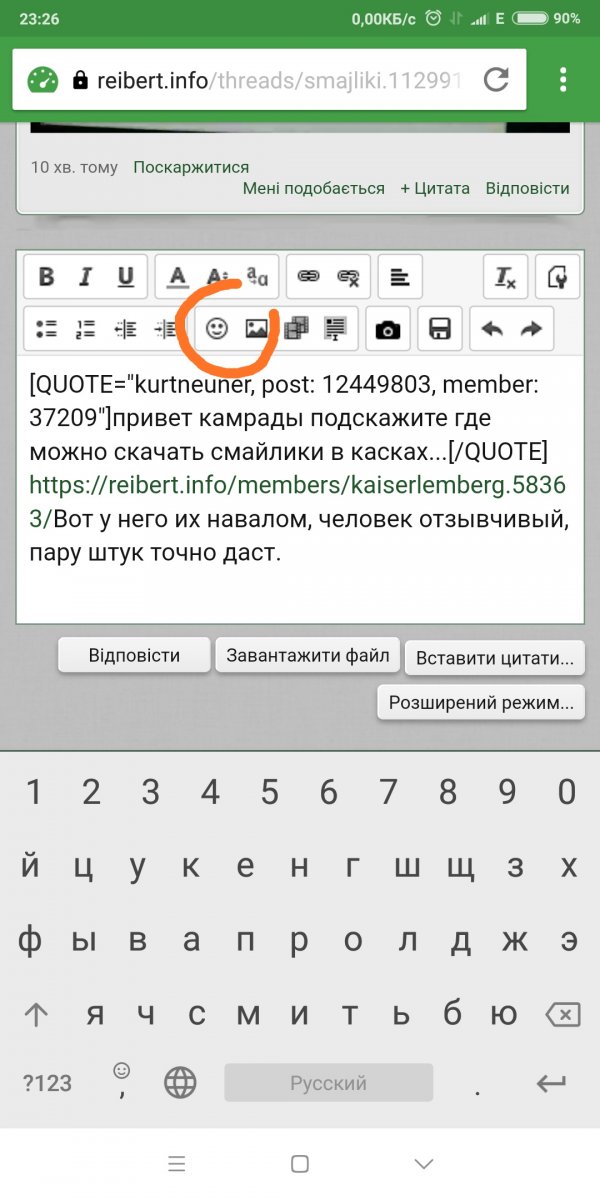Screen dimensions: 600x1200
Task: Insert a bulleted list
Action: tap(46, 329)
